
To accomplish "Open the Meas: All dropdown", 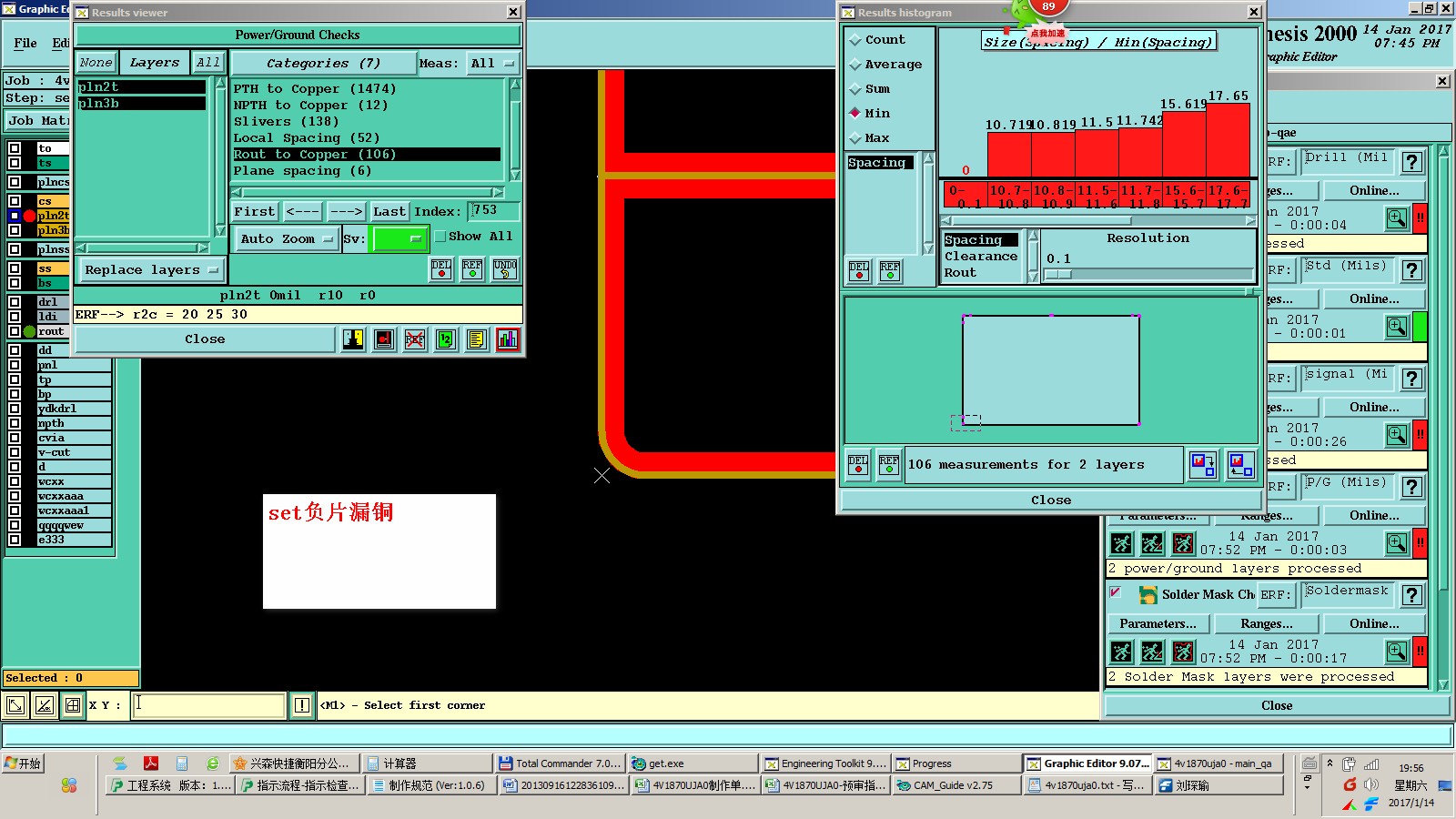I will tap(492, 64).
